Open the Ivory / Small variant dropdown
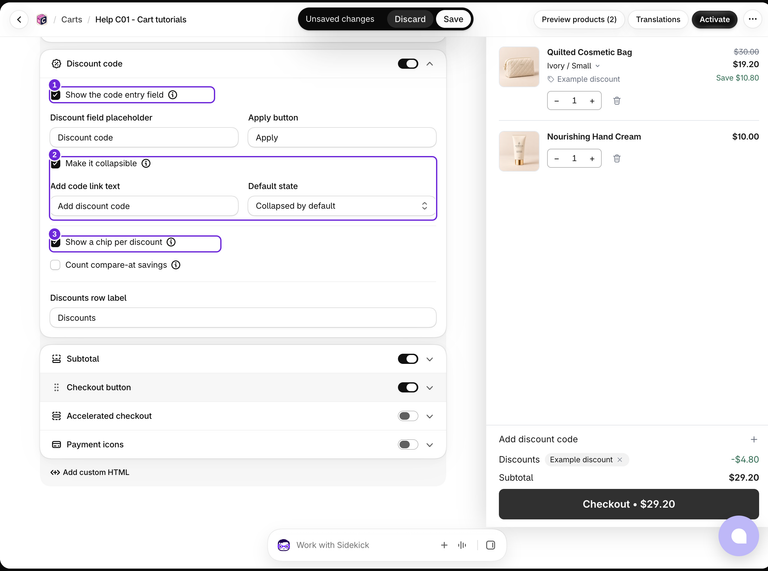The height and width of the screenshot is (571, 768). (573, 66)
